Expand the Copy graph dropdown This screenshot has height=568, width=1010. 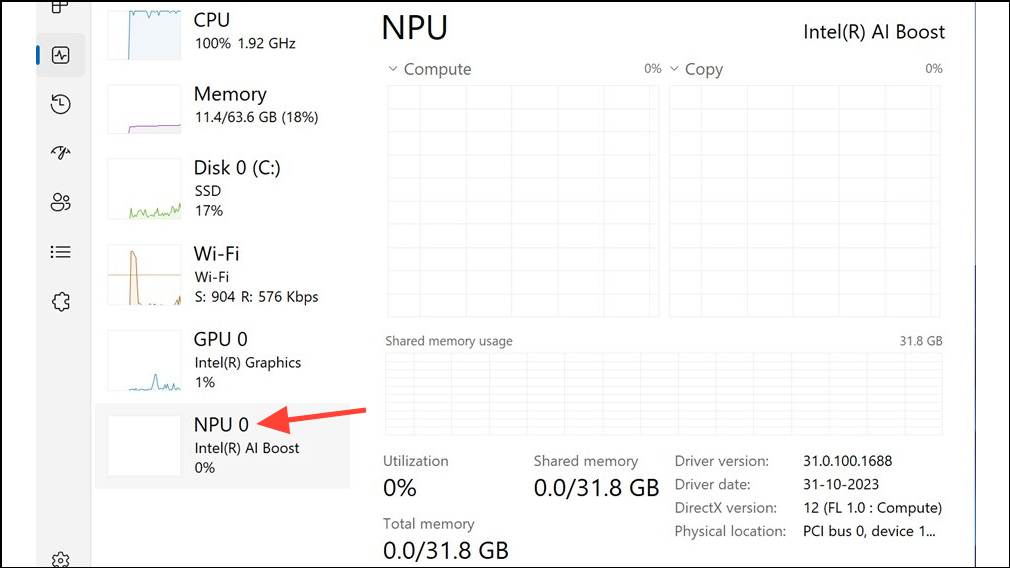674,68
